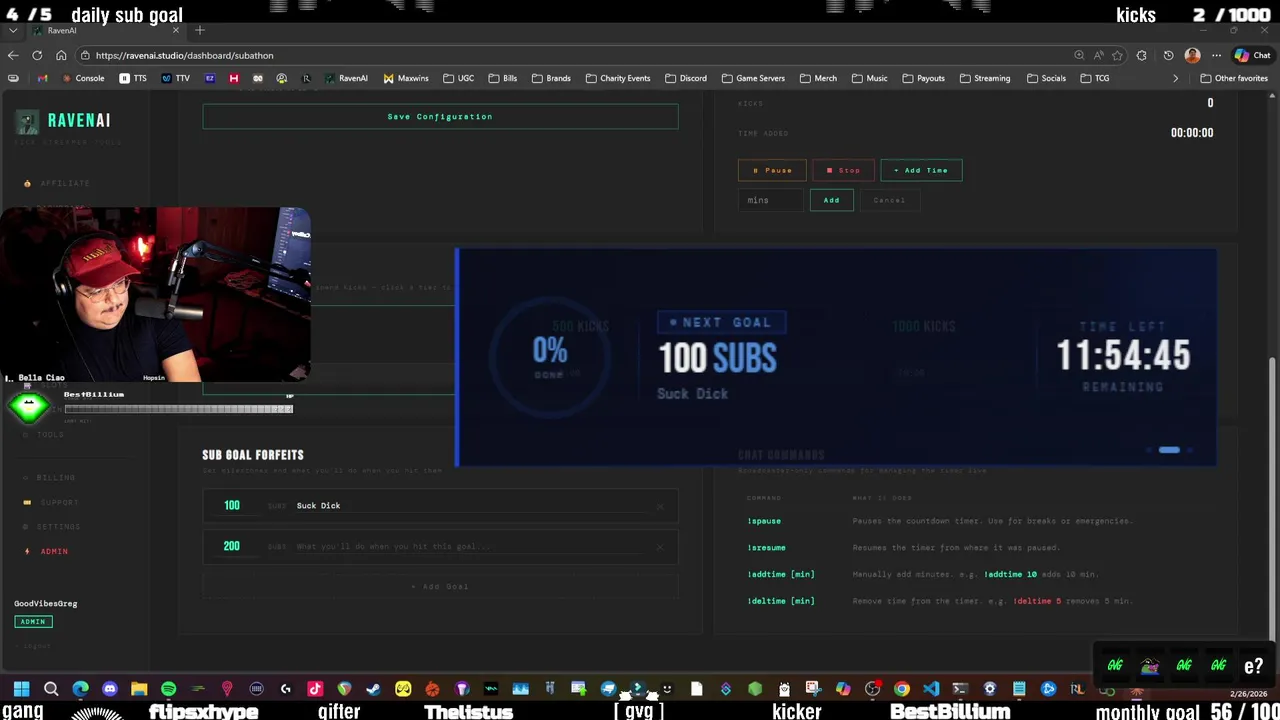Expand the Streaming bookmarks folder
The image size is (1280, 720).
pyautogui.click(x=984, y=78)
